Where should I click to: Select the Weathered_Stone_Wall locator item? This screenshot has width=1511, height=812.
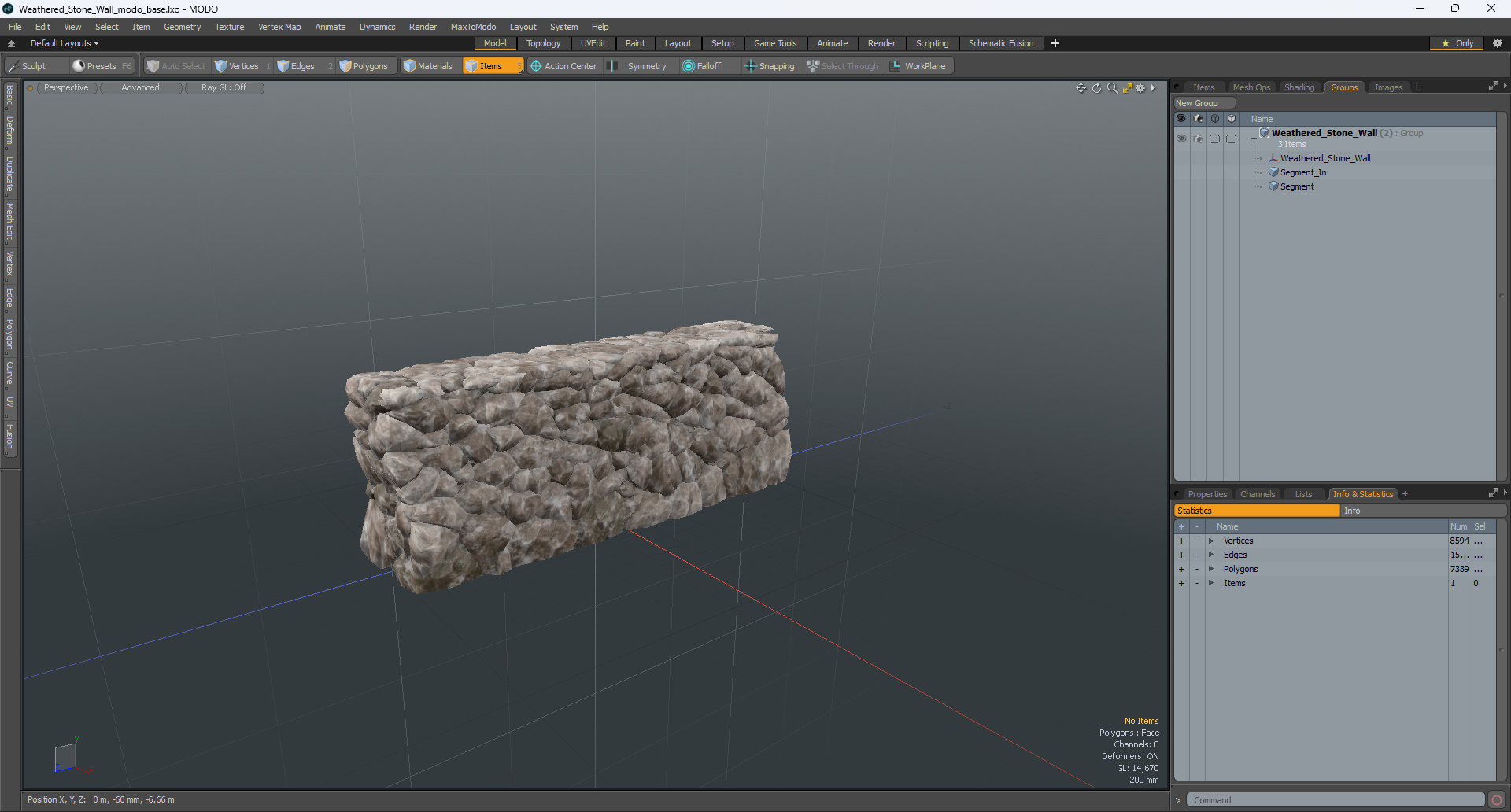click(x=1325, y=158)
